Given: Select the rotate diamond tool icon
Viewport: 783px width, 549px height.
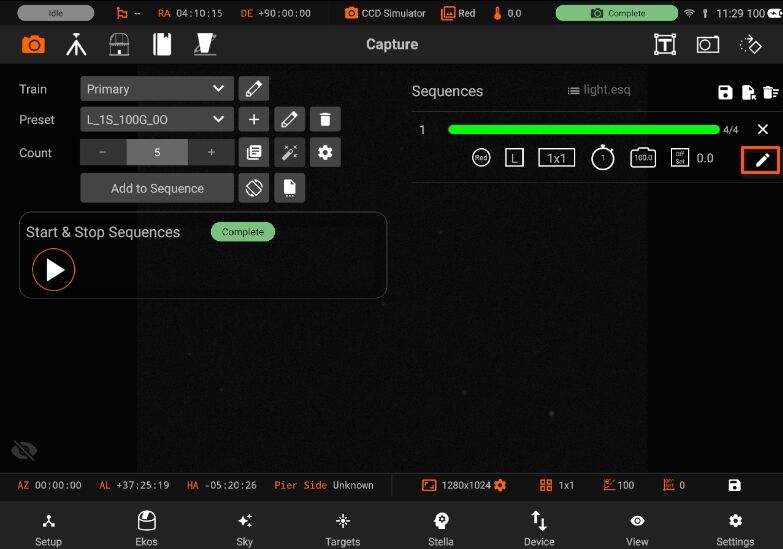Looking at the screenshot, I should click(x=750, y=45).
